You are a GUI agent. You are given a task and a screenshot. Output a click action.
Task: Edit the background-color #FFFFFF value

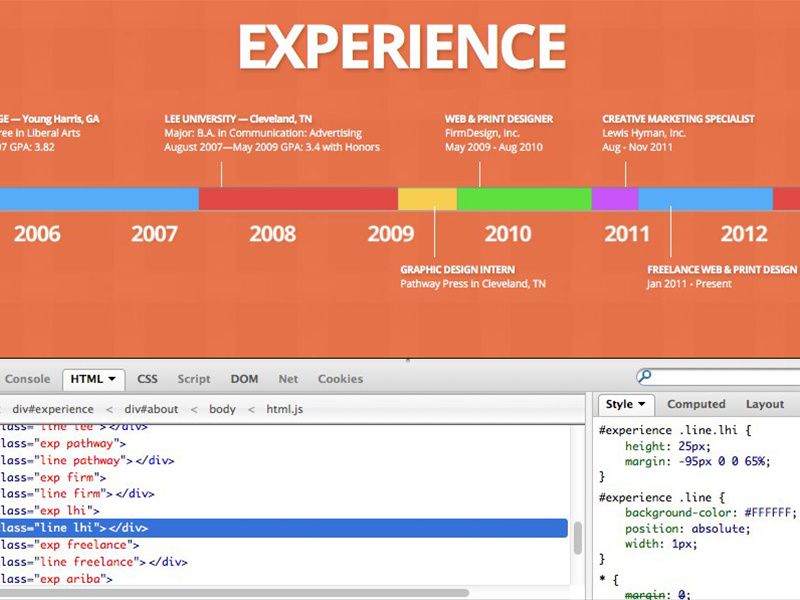[x=768, y=513]
